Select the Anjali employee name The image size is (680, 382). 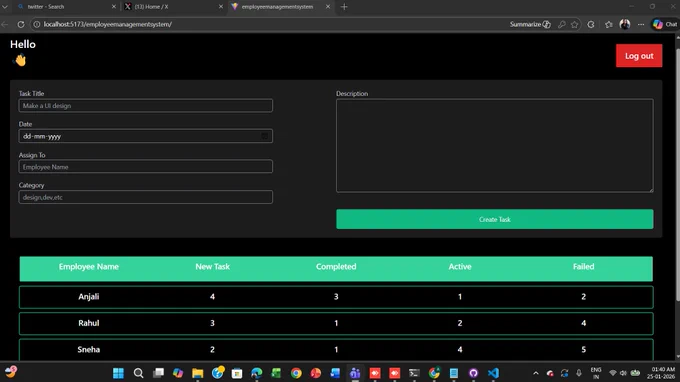click(x=88, y=297)
